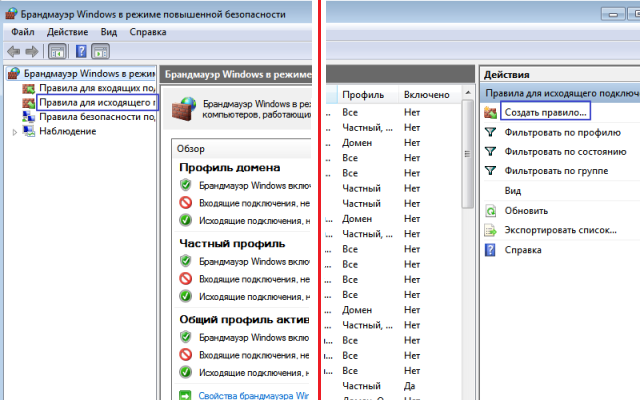Click the scroll up arrow of rules list
The image size is (640, 400).
pyautogui.click(x=468, y=93)
